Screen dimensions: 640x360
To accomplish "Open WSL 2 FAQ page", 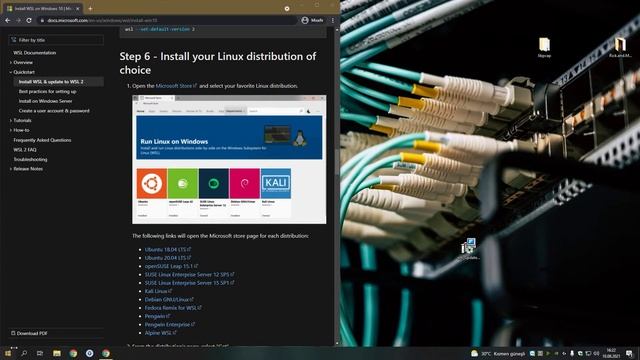I will click(x=25, y=150).
